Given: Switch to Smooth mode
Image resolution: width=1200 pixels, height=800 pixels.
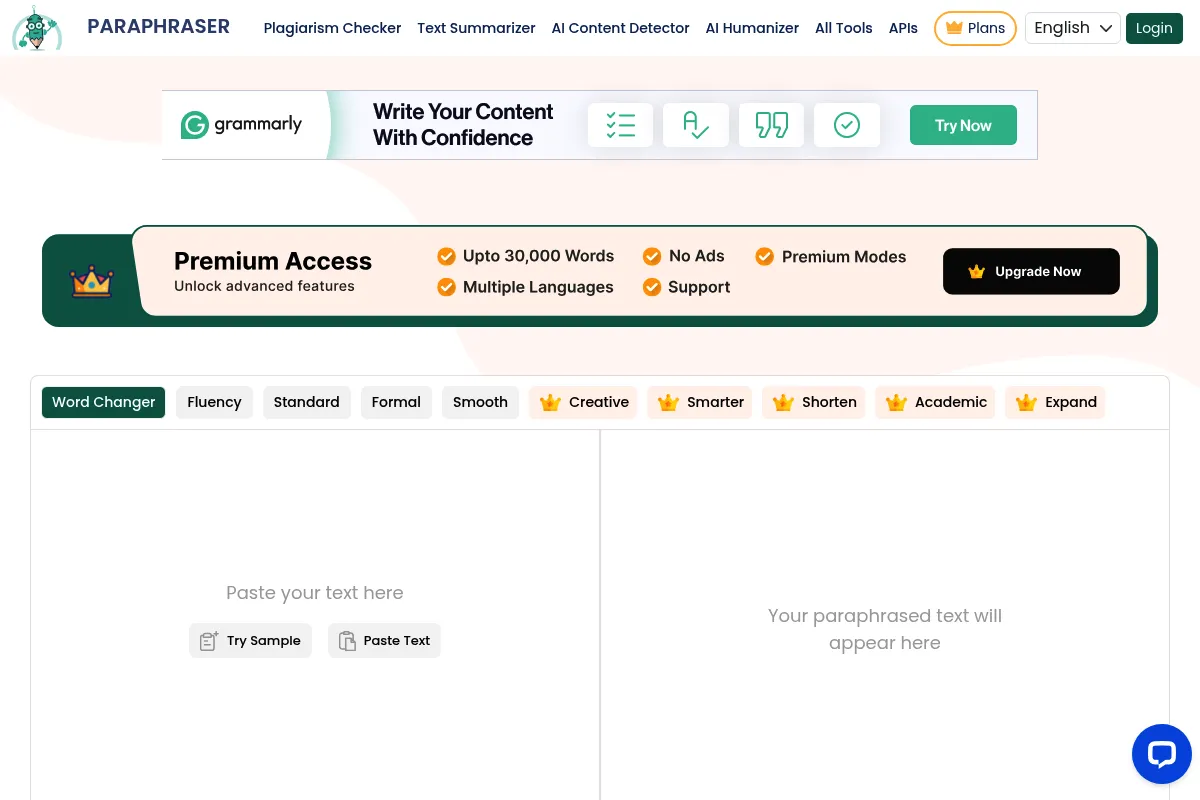Looking at the screenshot, I should pos(480,402).
